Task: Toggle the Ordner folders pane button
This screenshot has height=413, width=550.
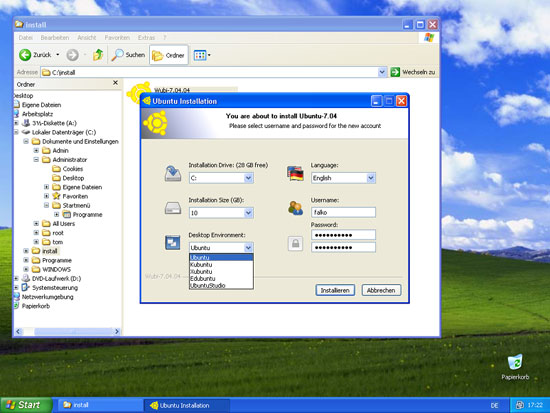Action: point(169,55)
